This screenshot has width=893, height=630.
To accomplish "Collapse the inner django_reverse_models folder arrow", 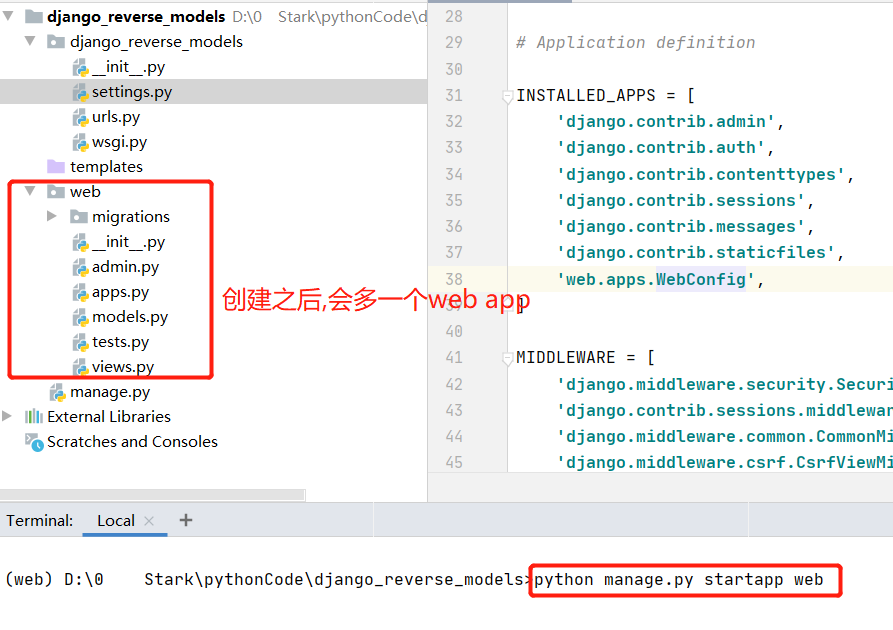I will click(x=30, y=41).
